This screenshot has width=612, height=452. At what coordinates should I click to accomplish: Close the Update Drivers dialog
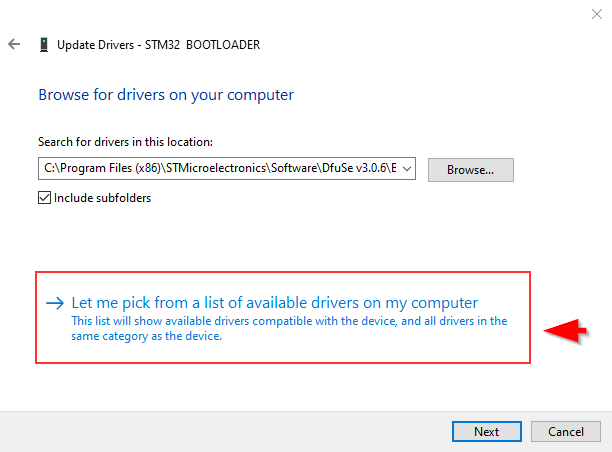(596, 14)
